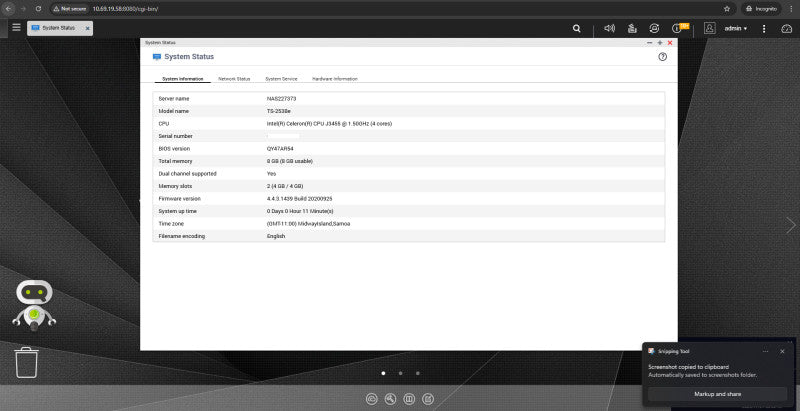
Task: Minimize the System Status window
Action: coord(649,43)
